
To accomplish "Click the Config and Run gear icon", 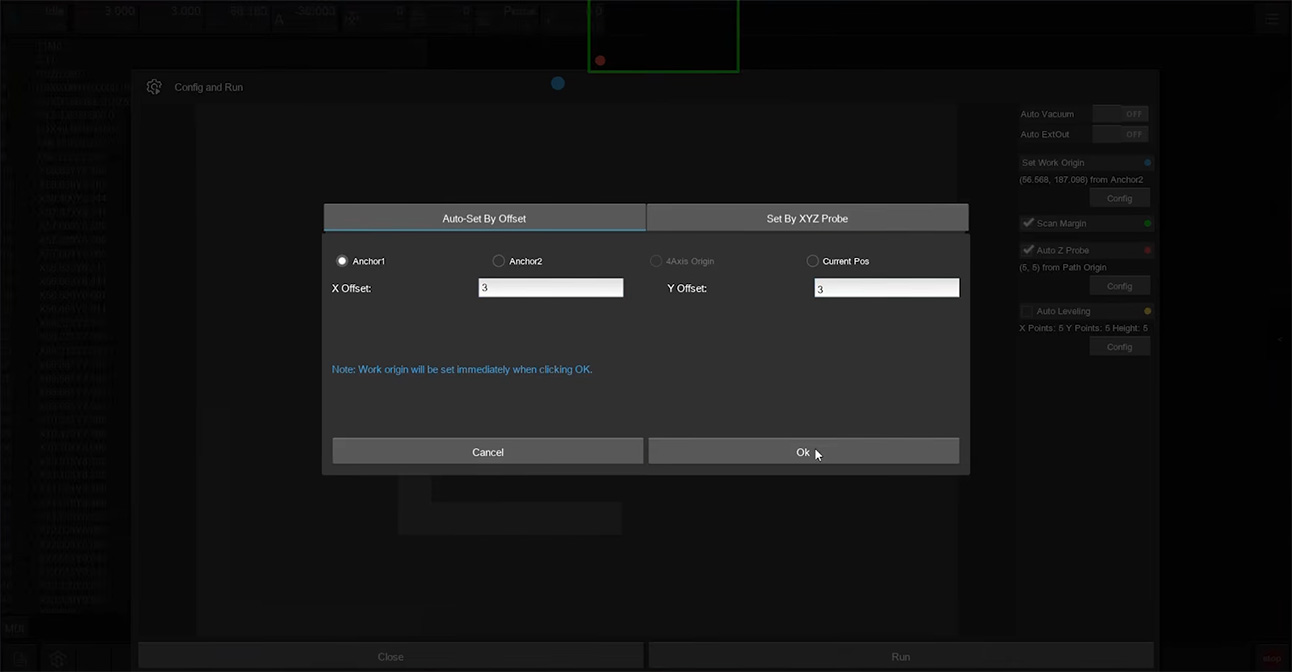I will click(x=154, y=87).
